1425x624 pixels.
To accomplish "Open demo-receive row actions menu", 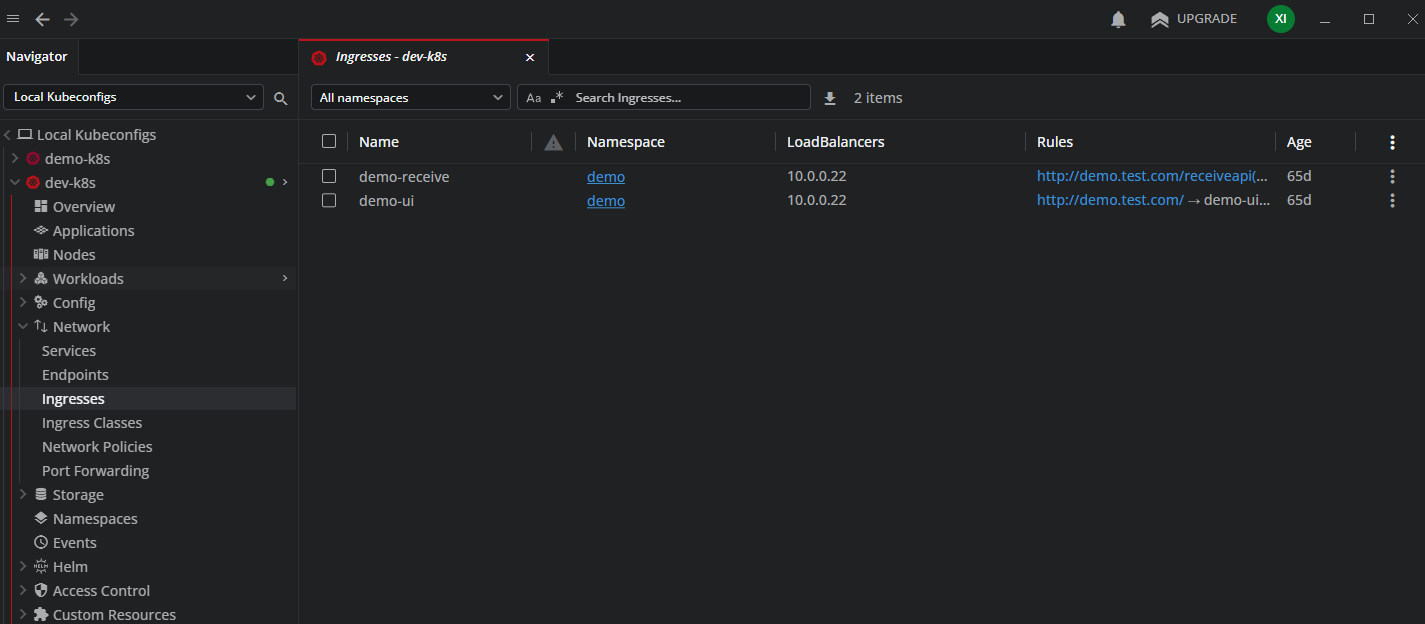I will [1392, 177].
